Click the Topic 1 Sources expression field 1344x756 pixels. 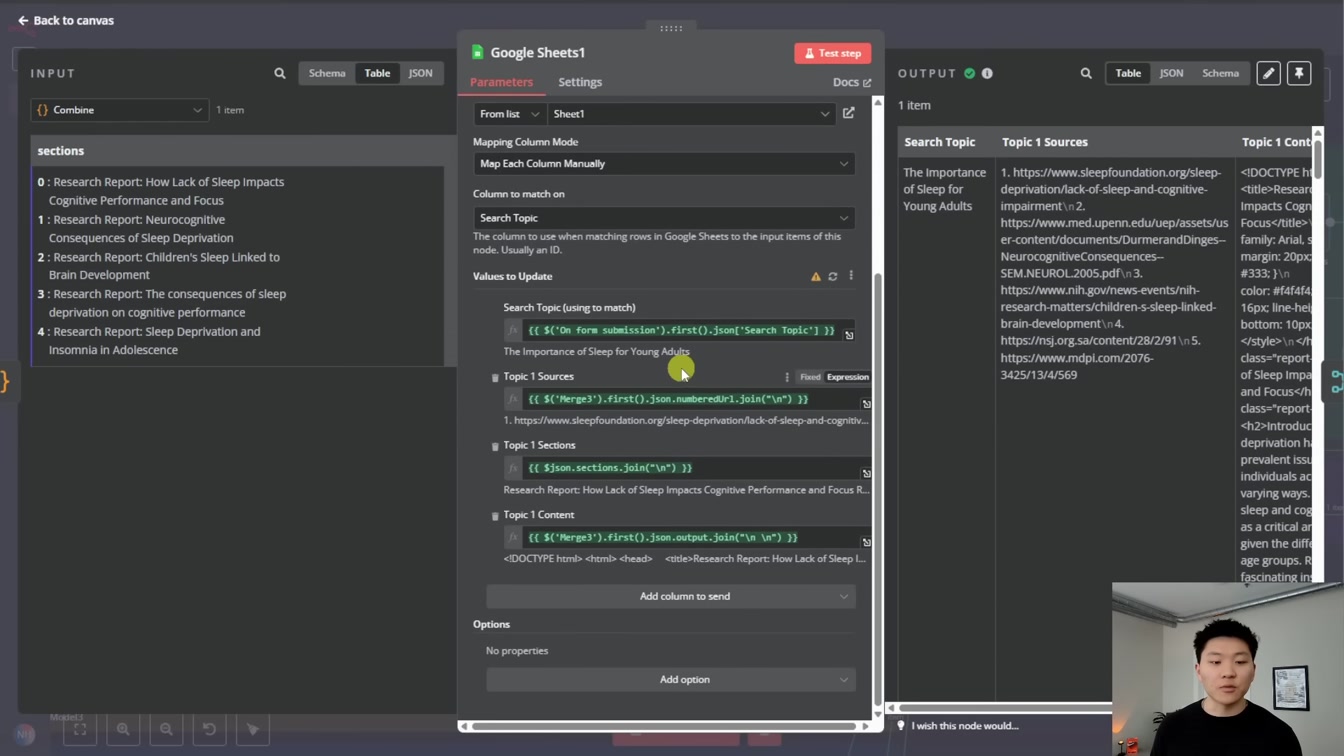(x=688, y=399)
